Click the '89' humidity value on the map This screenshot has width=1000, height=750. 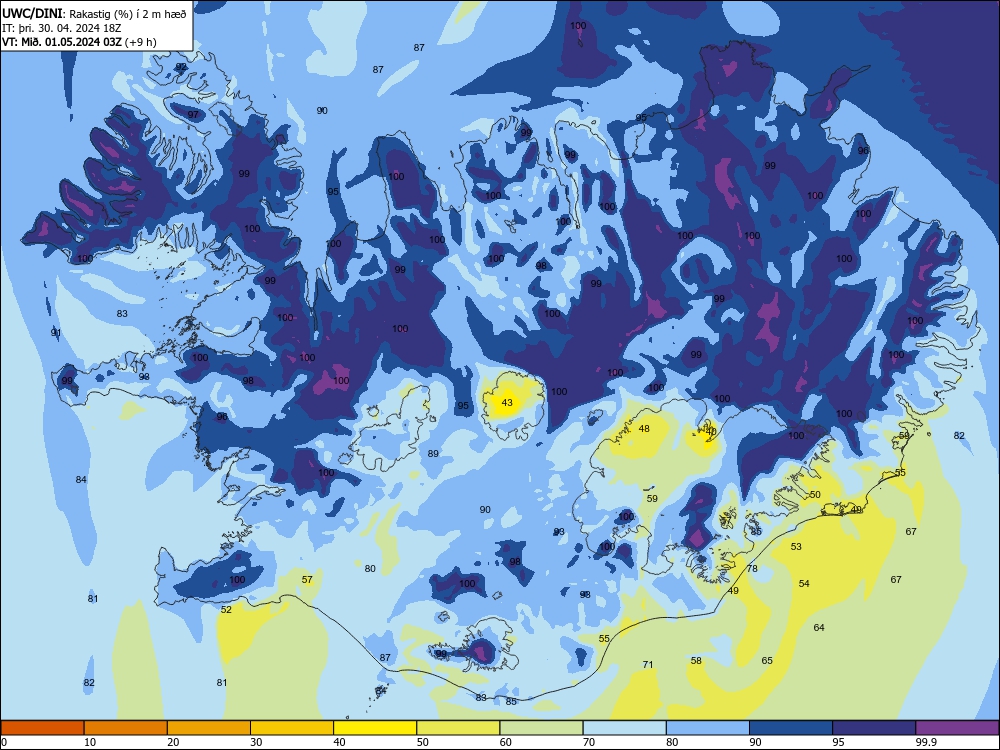(x=433, y=453)
